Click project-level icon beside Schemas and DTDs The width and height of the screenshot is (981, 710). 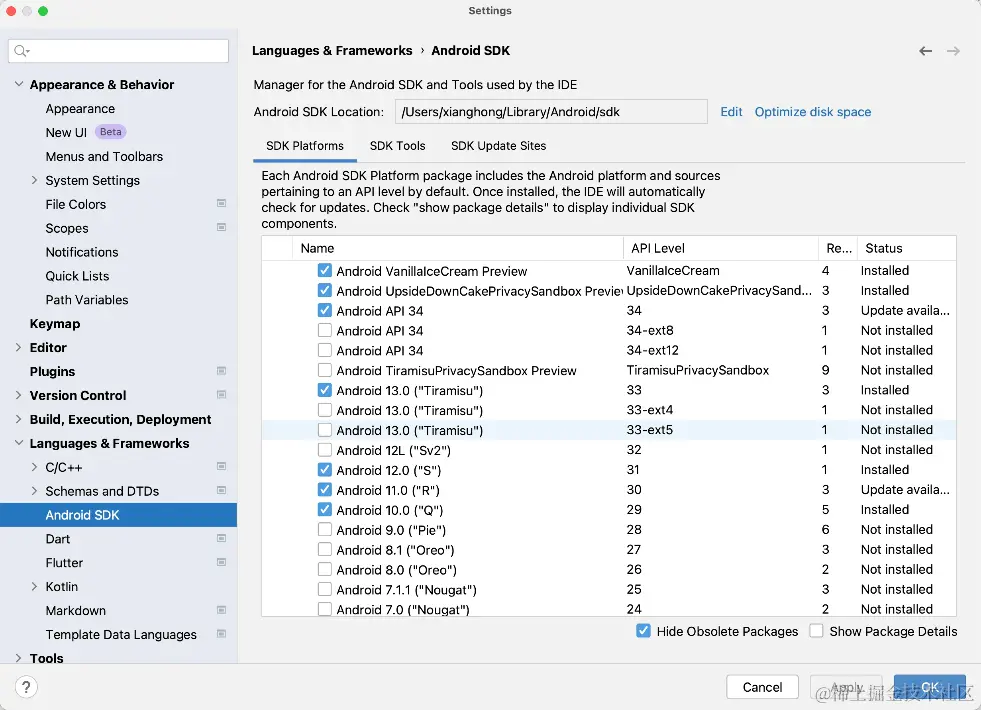coord(221,490)
